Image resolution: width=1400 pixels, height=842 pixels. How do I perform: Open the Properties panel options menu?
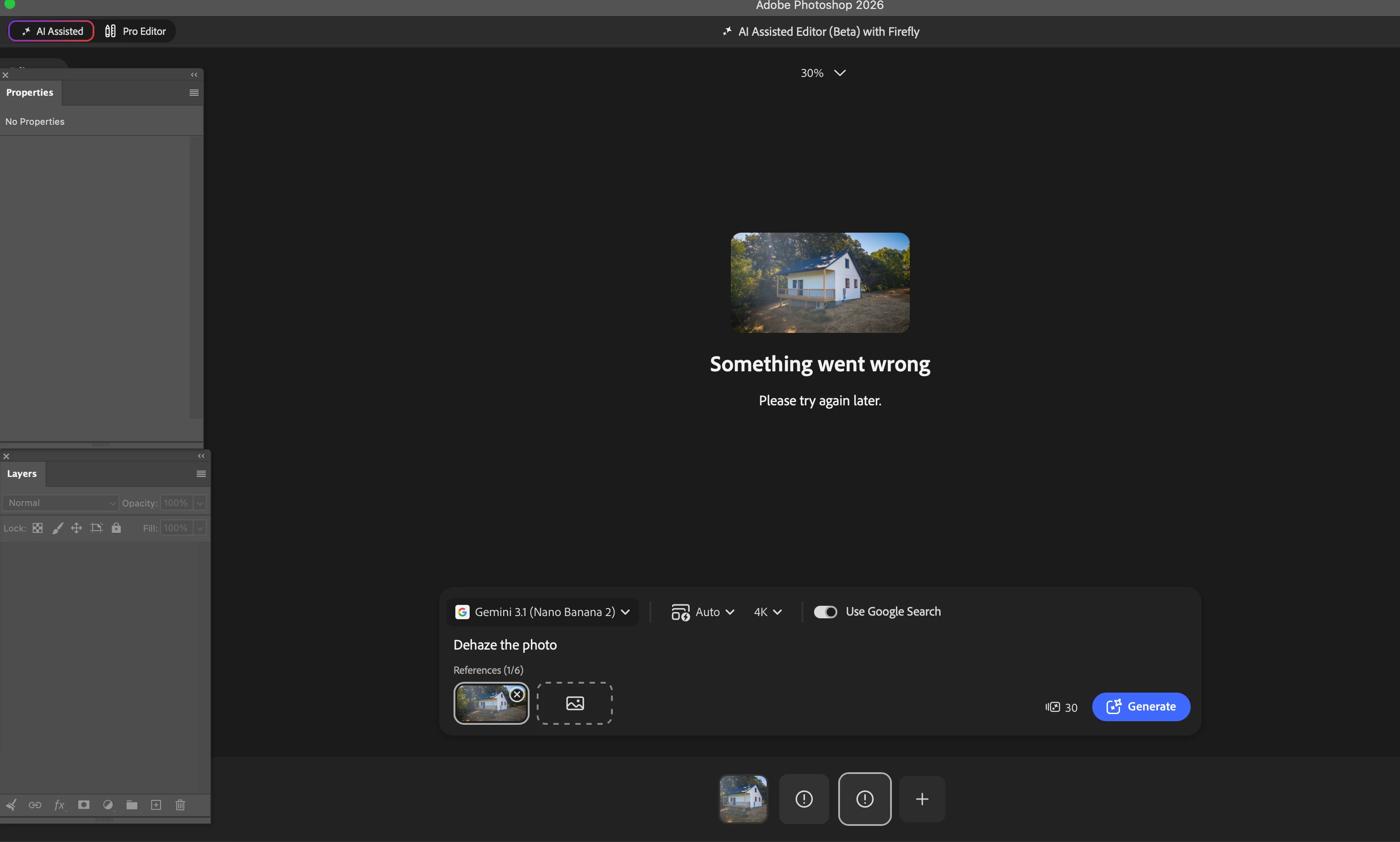[x=194, y=93]
